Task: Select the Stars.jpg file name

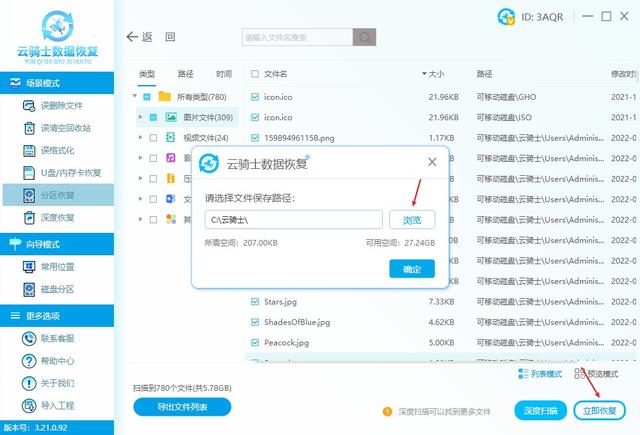Action: [280, 302]
